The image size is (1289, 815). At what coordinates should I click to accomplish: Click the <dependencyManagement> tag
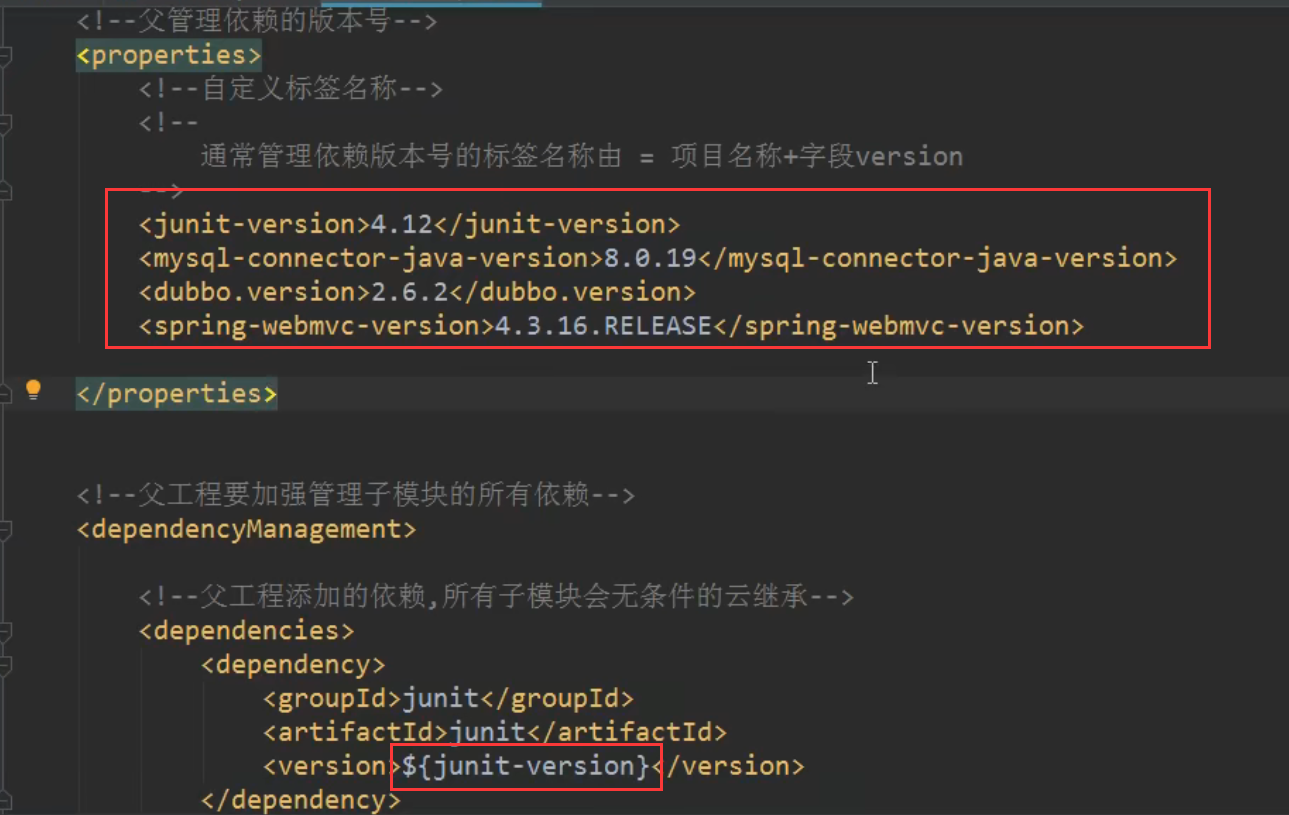[246, 529]
